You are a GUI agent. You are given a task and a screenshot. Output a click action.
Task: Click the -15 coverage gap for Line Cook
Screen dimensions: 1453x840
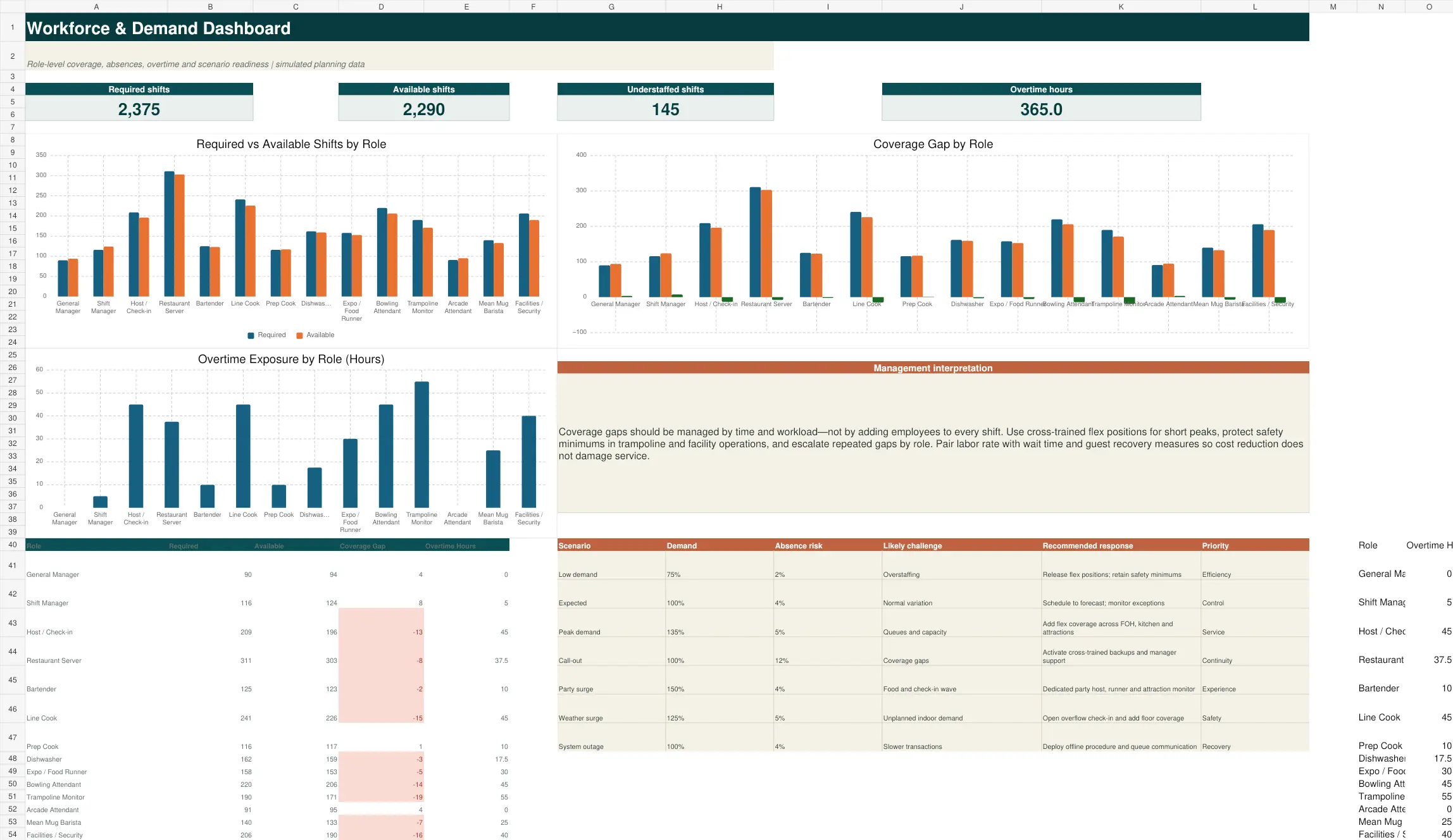(x=381, y=709)
